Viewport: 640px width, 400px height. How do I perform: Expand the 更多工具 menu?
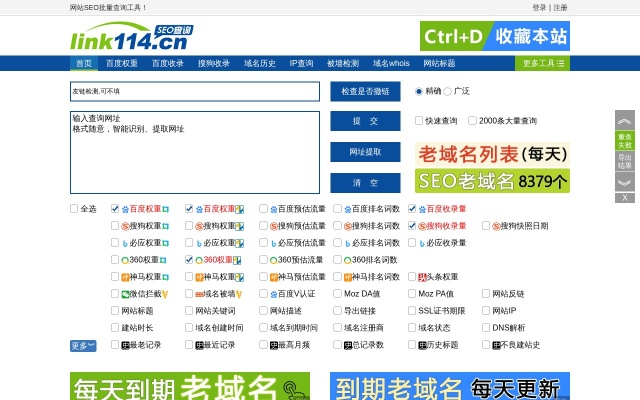tap(544, 63)
